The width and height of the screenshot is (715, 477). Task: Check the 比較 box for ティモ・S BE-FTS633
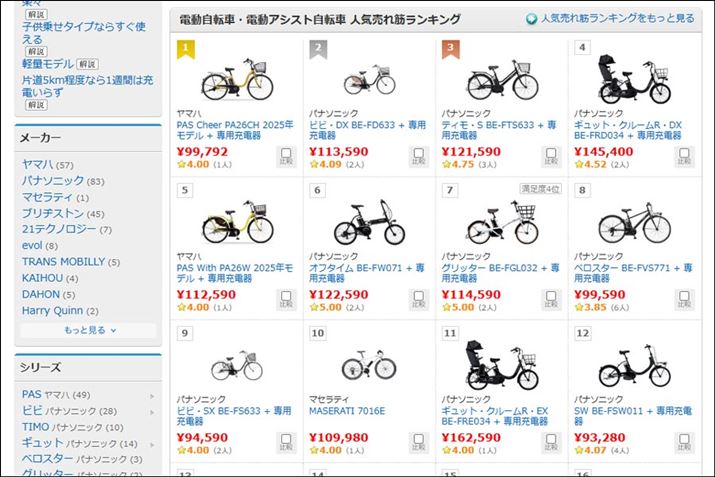[551, 156]
